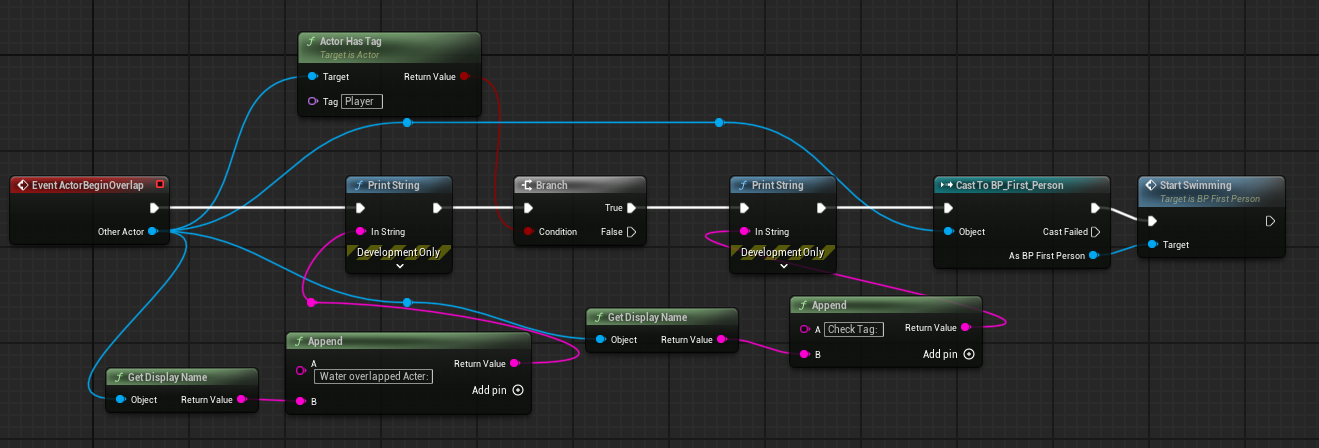Click Object pin of Get Display Name feeding Water overlapped Append
Viewport: 1319px width, 448px height.
coord(120,400)
